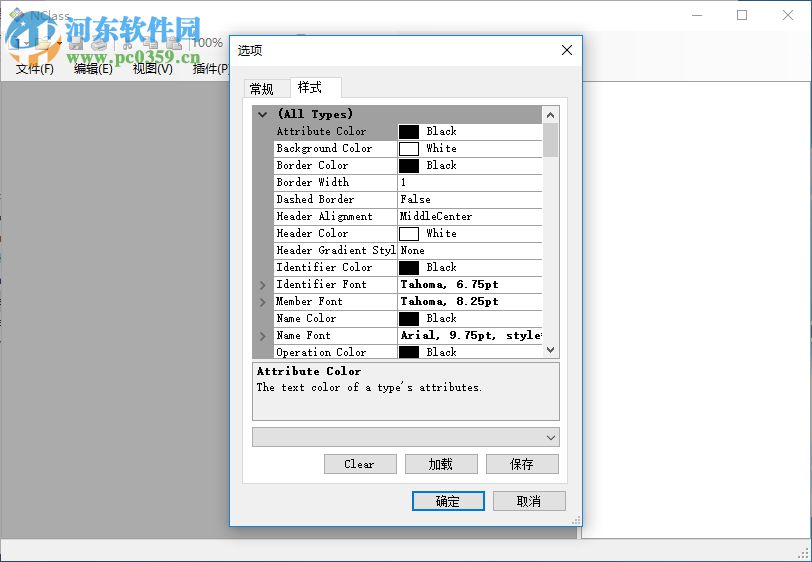Minimize the NClass main window
The width and height of the screenshot is (812, 562).
click(697, 15)
